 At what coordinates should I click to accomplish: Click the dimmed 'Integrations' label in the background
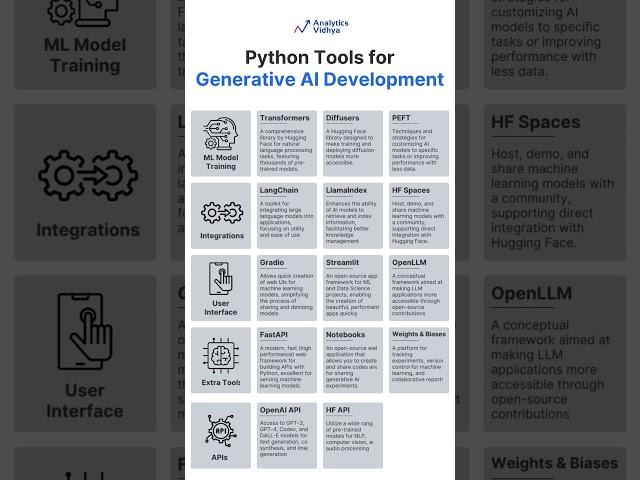(x=88, y=230)
